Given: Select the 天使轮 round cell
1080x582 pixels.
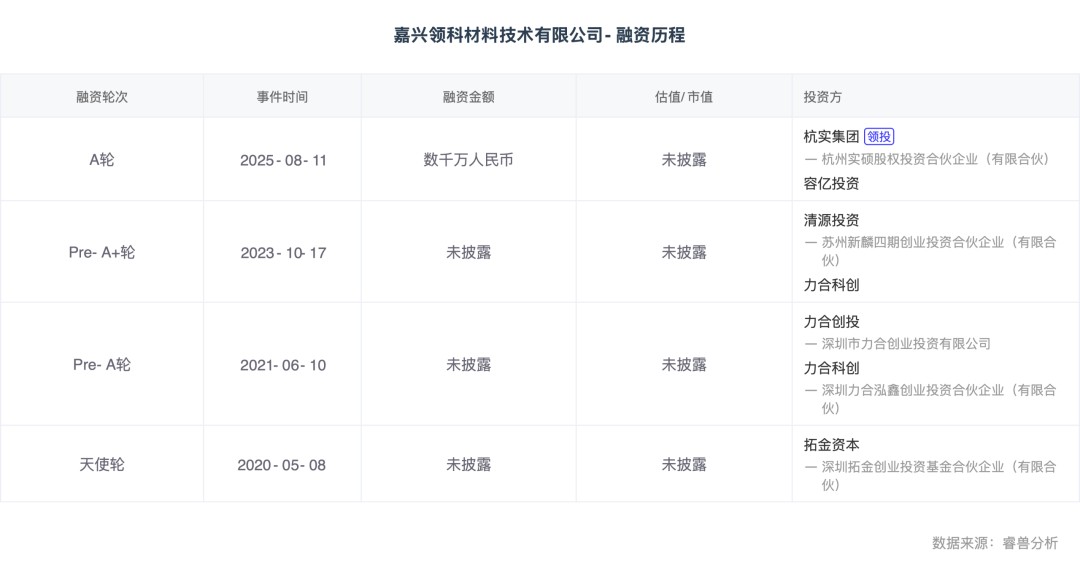Looking at the screenshot, I should coord(102,465).
